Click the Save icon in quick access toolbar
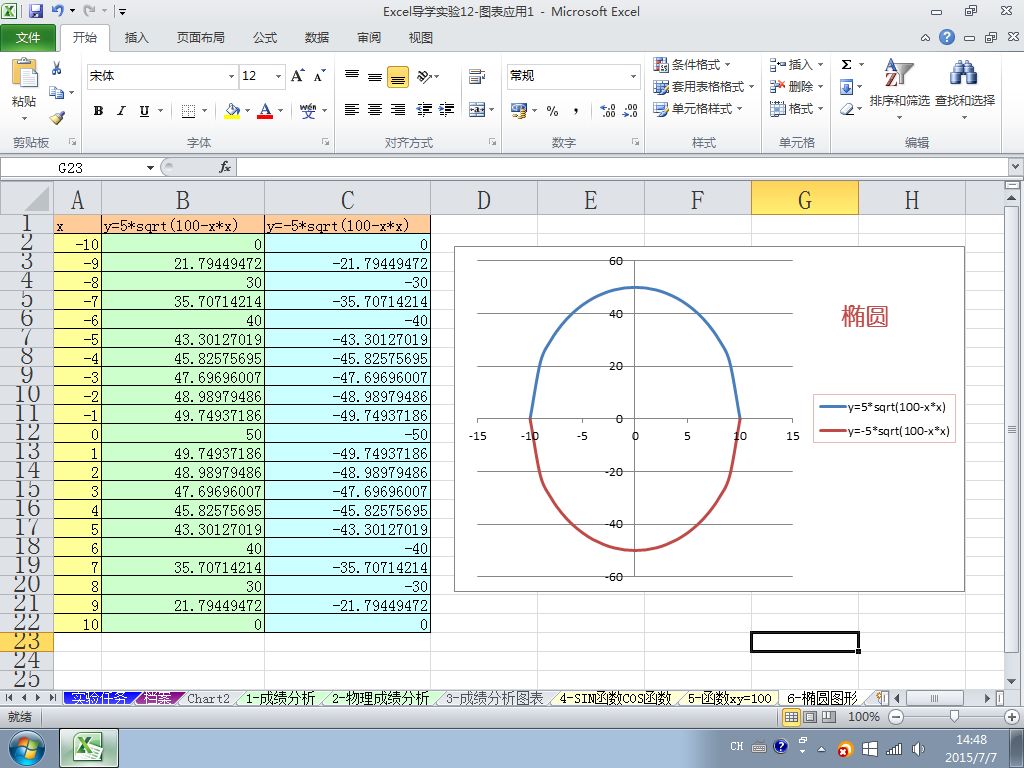The width and height of the screenshot is (1024, 768). tap(36, 12)
